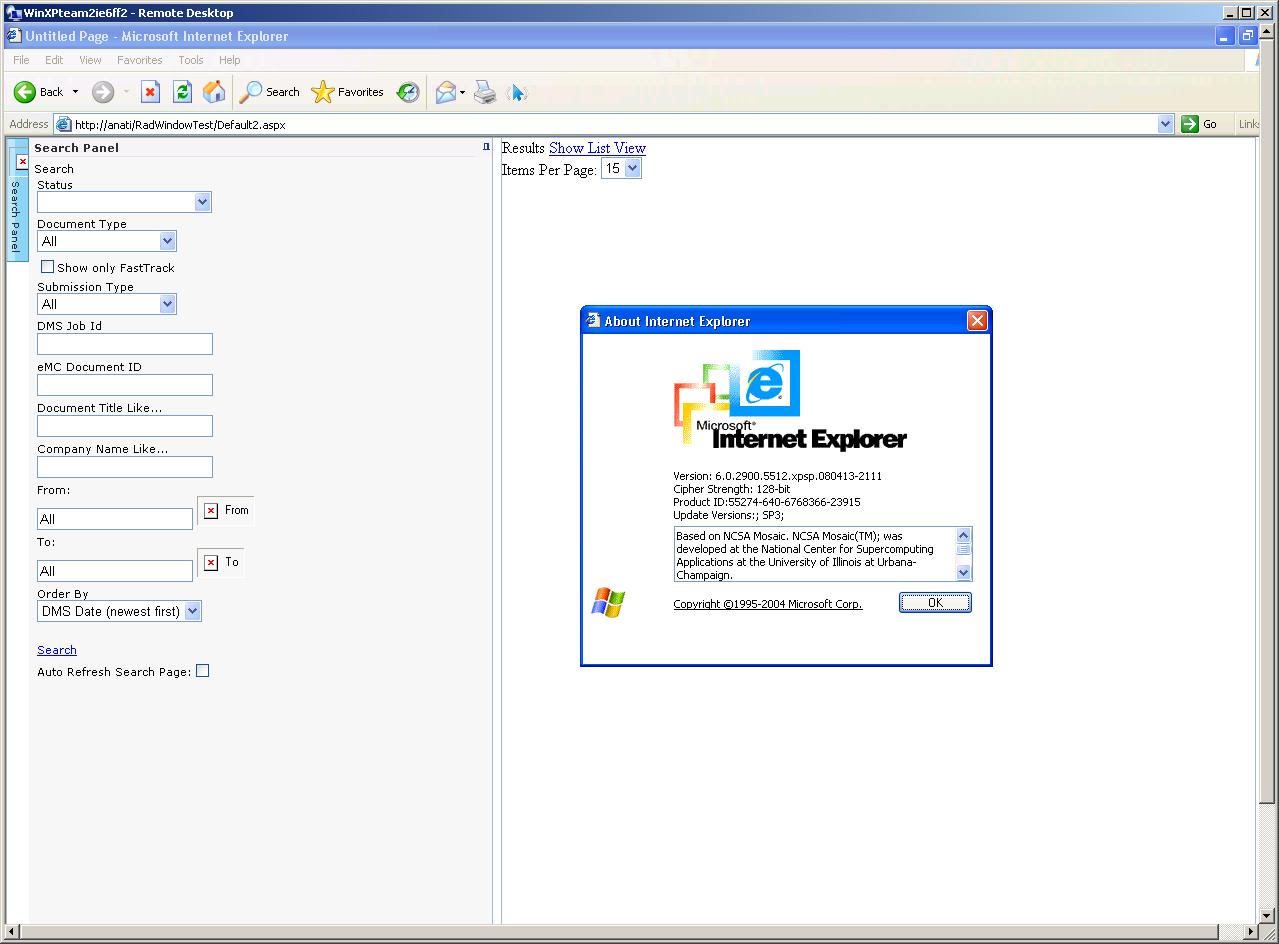Click the From date input field
The width and height of the screenshot is (1279, 944).
tap(115, 519)
